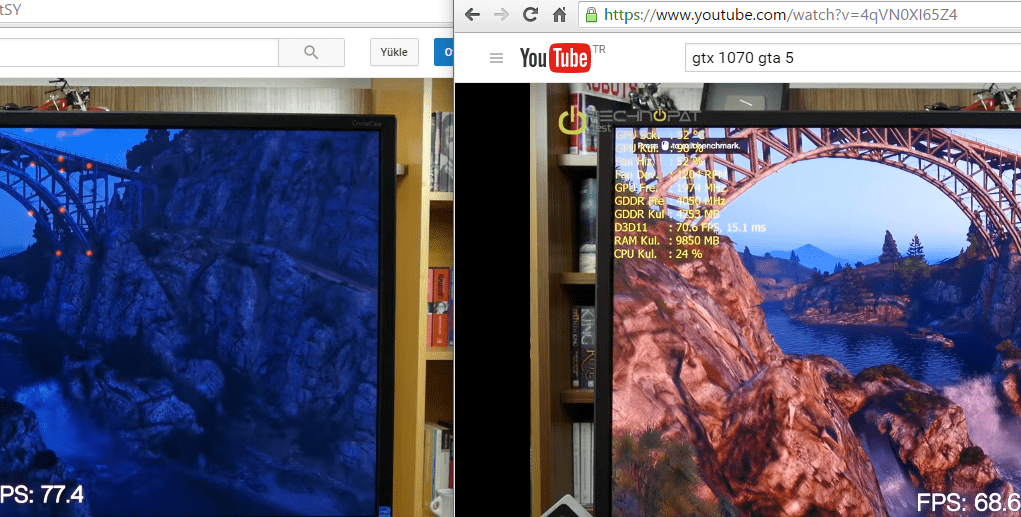Click search box containing 'gtx 1070 gta 5'

pyautogui.click(x=853, y=58)
